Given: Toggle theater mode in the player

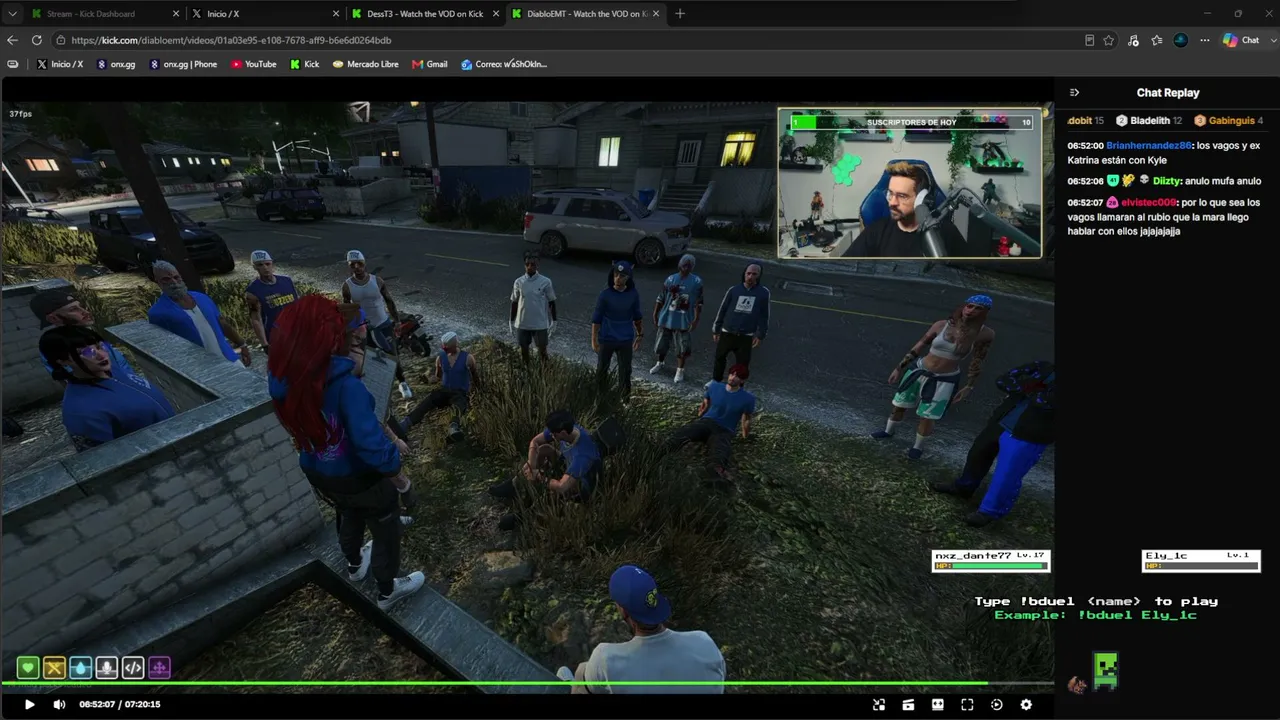Looking at the screenshot, I should tap(938, 705).
